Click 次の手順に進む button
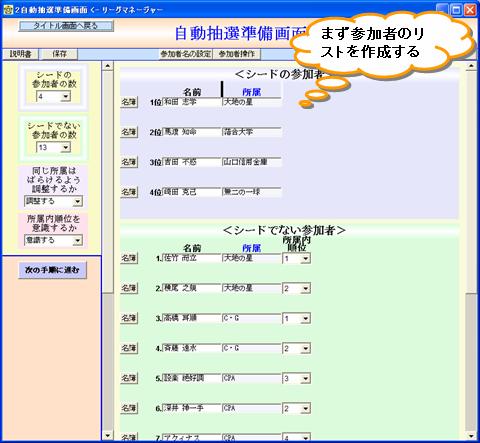 (x=53, y=270)
